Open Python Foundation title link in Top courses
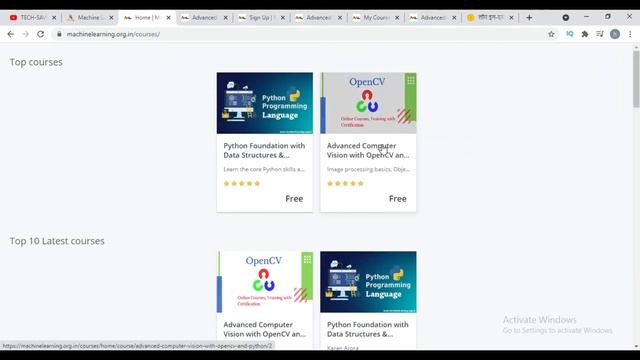This screenshot has height=360, width=640. [x=264, y=150]
